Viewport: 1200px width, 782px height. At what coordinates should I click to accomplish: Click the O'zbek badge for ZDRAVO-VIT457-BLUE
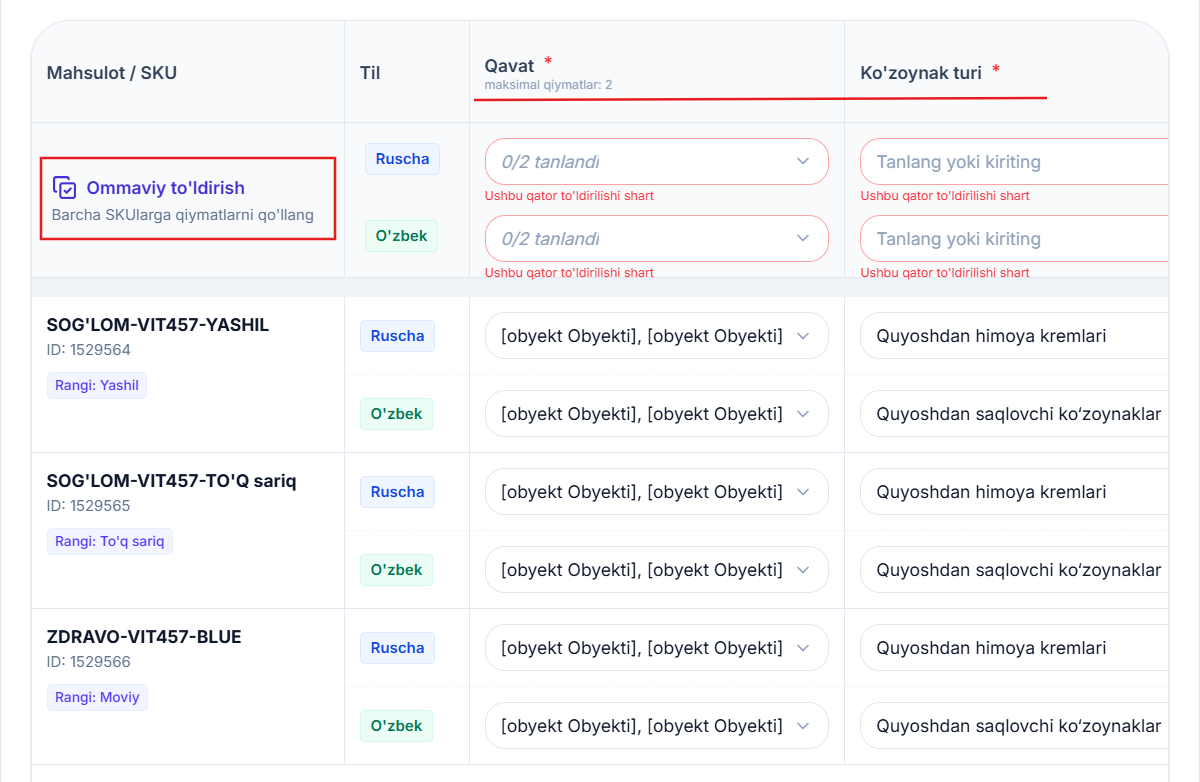pyautogui.click(x=396, y=726)
